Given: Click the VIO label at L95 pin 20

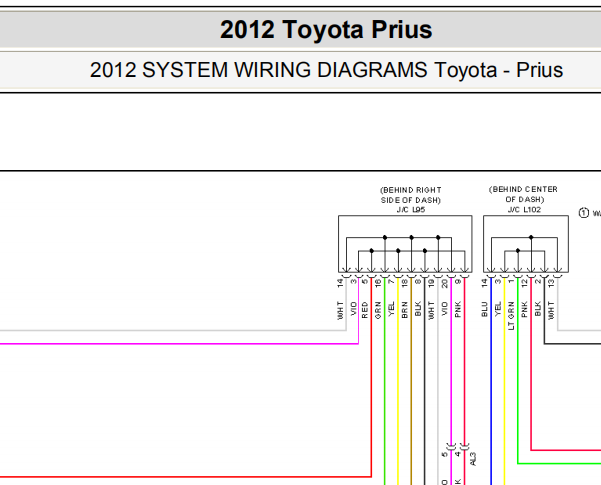Looking at the screenshot, I should click(445, 309).
